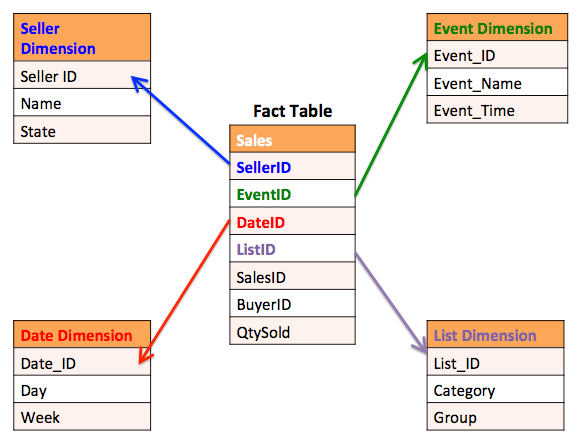Click the List Dimension header
582x444 pixels.
click(x=495, y=334)
